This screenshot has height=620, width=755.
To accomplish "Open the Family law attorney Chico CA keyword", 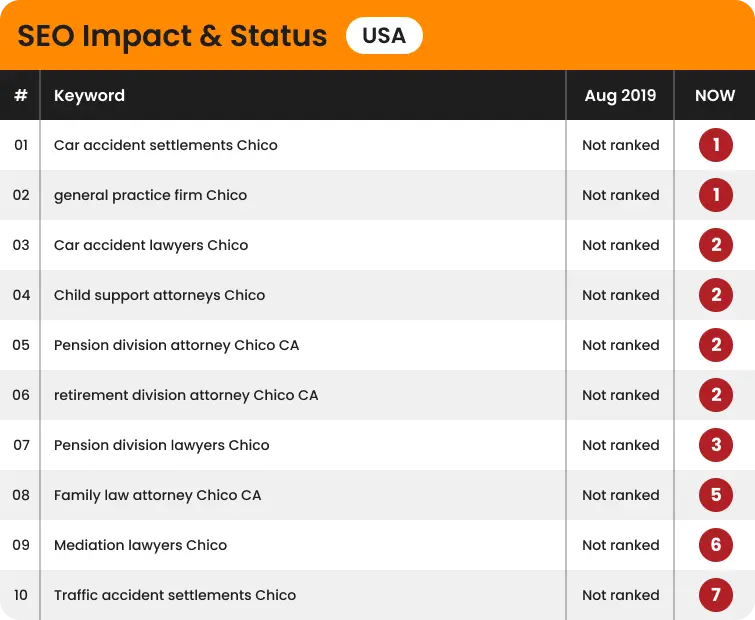I will (x=157, y=495).
